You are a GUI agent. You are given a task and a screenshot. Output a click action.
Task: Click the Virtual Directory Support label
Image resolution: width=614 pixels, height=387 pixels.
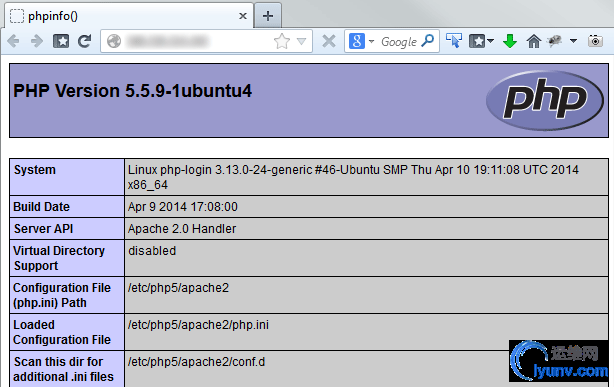pos(59,258)
